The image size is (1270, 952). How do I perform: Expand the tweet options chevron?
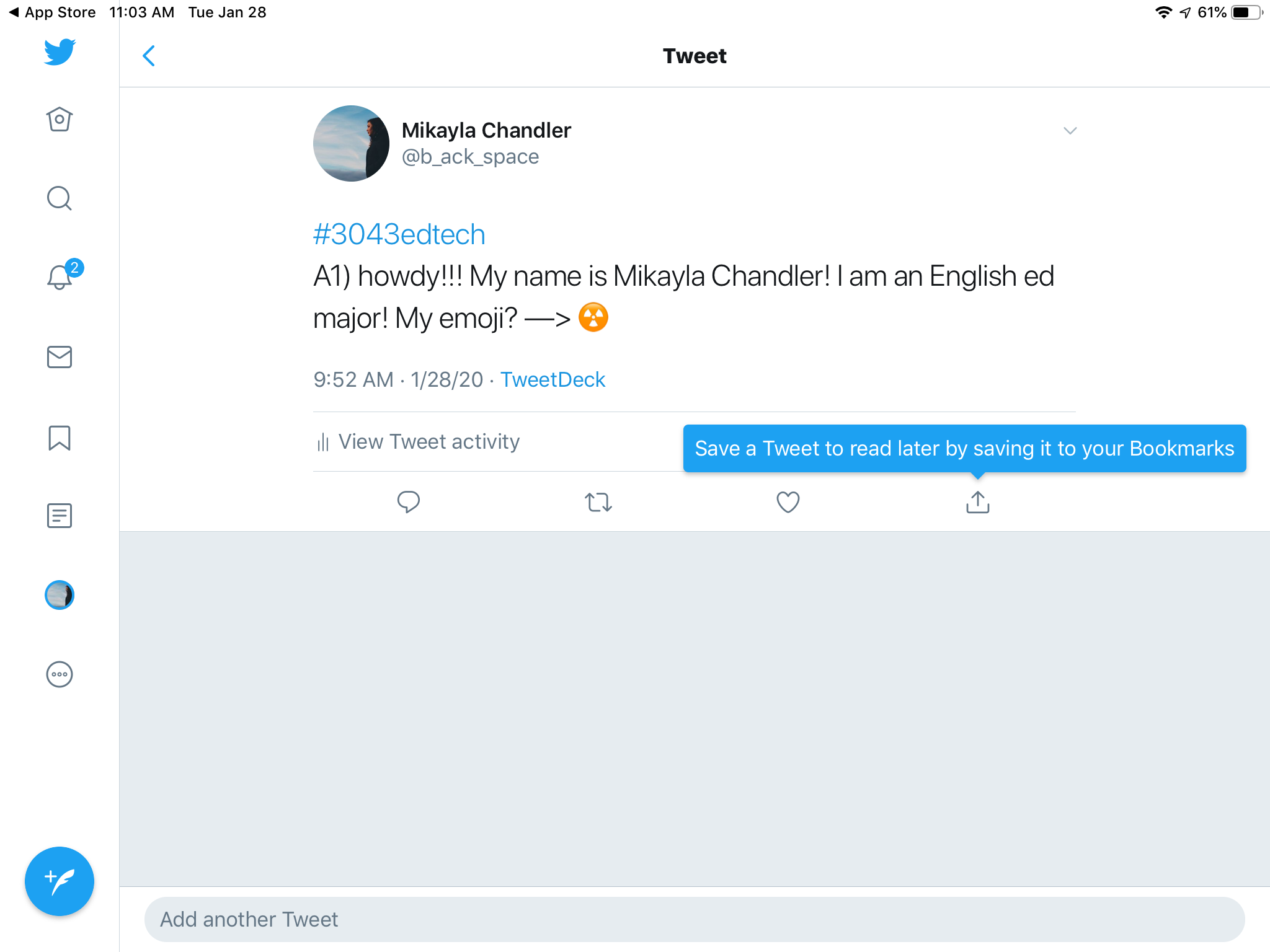click(1070, 131)
